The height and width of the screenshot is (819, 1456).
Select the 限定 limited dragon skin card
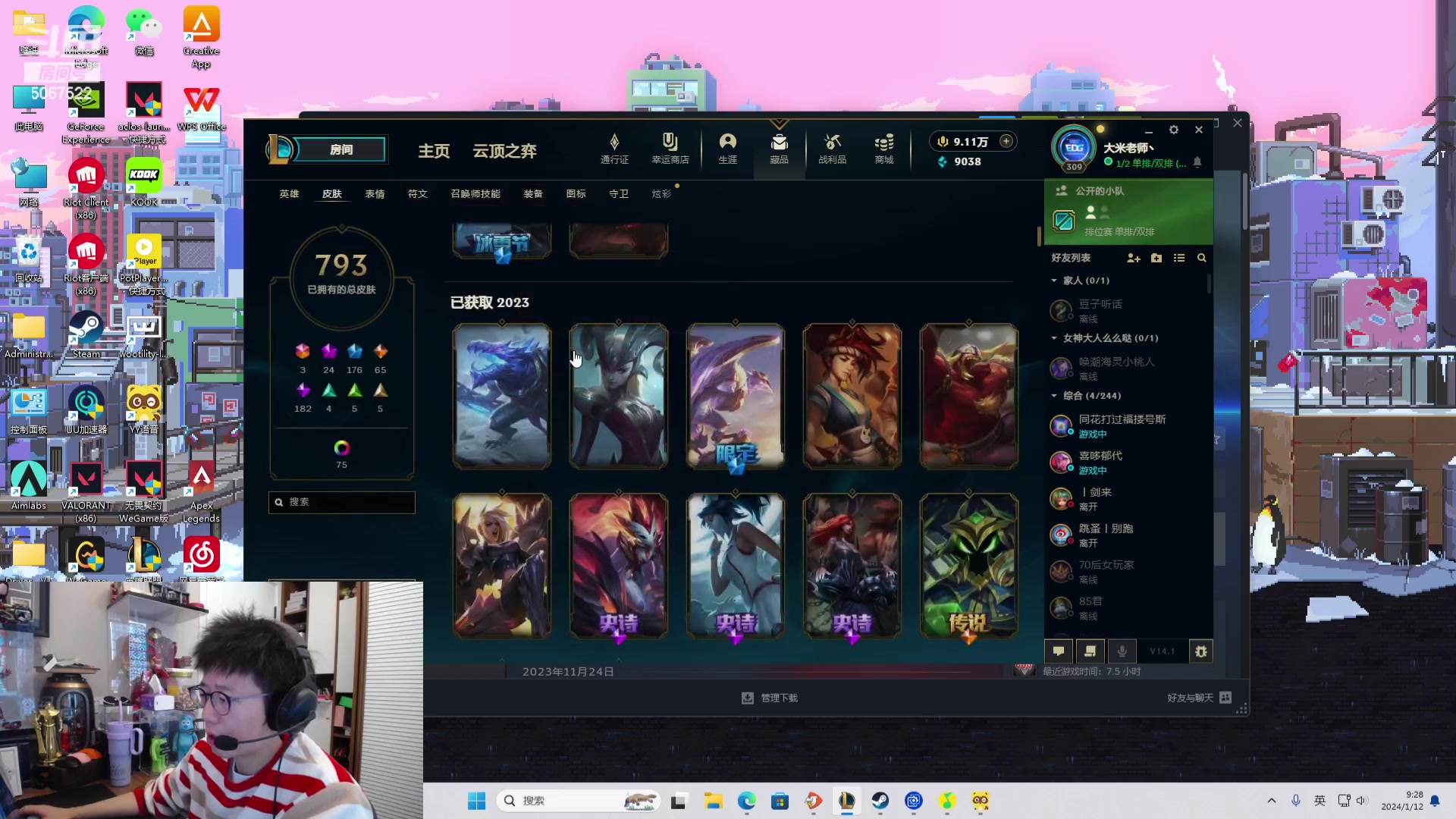pos(736,396)
